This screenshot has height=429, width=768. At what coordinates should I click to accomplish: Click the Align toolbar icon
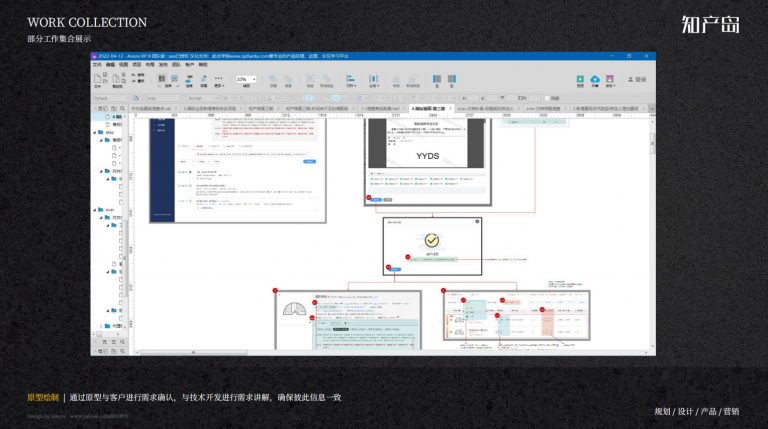(x=351, y=78)
